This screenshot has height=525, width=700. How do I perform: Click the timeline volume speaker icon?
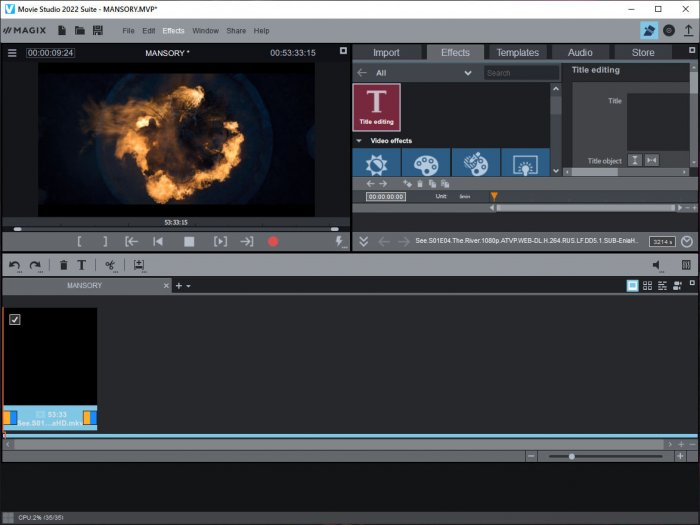[x=658, y=265]
